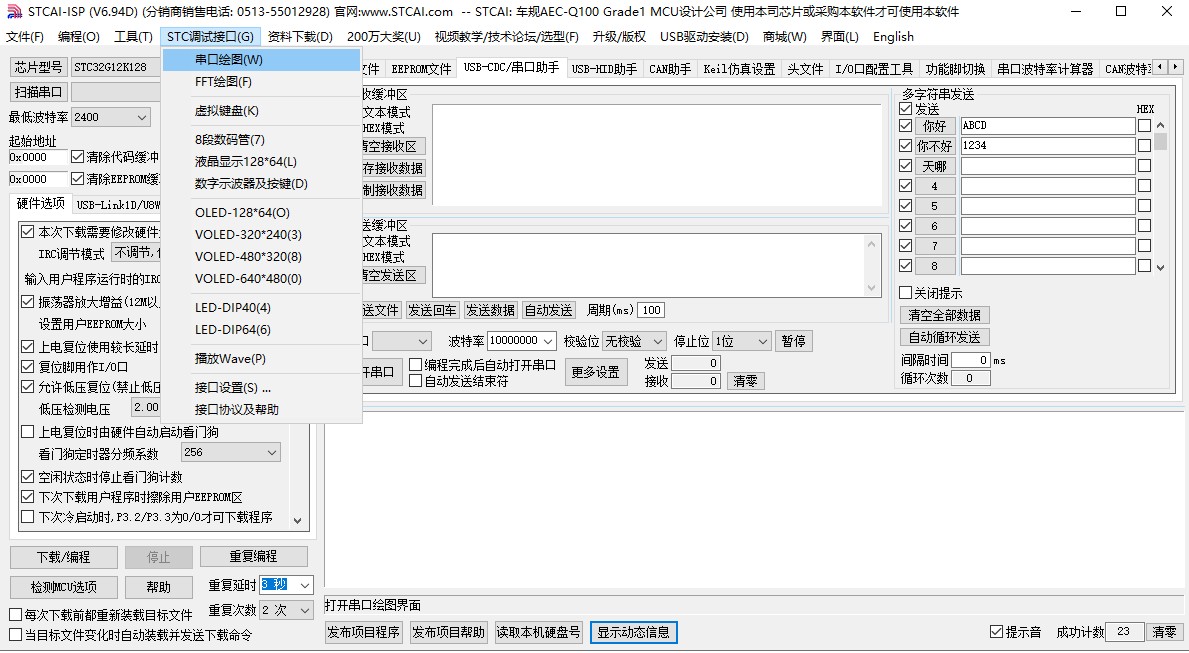
Task: Toggle checkbox beside 你好 row
Action: (905, 126)
